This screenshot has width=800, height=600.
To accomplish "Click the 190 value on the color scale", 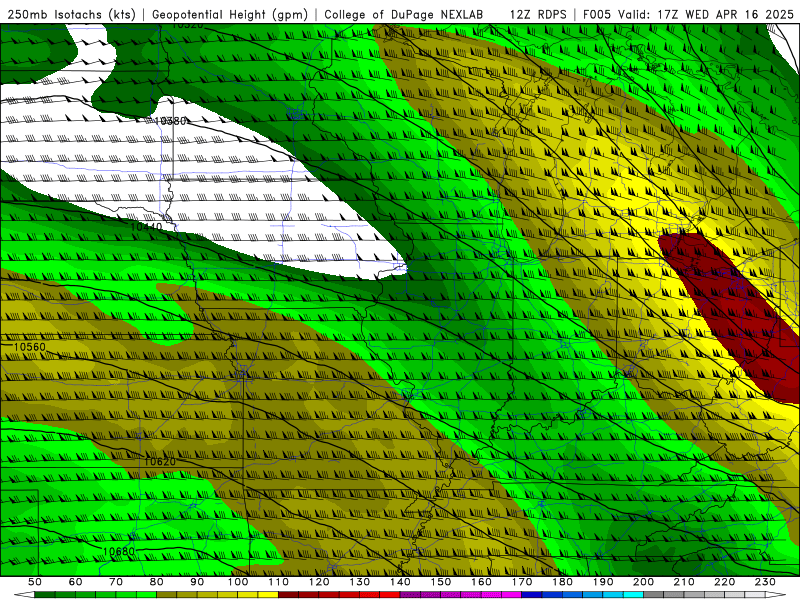I will [x=603, y=582].
